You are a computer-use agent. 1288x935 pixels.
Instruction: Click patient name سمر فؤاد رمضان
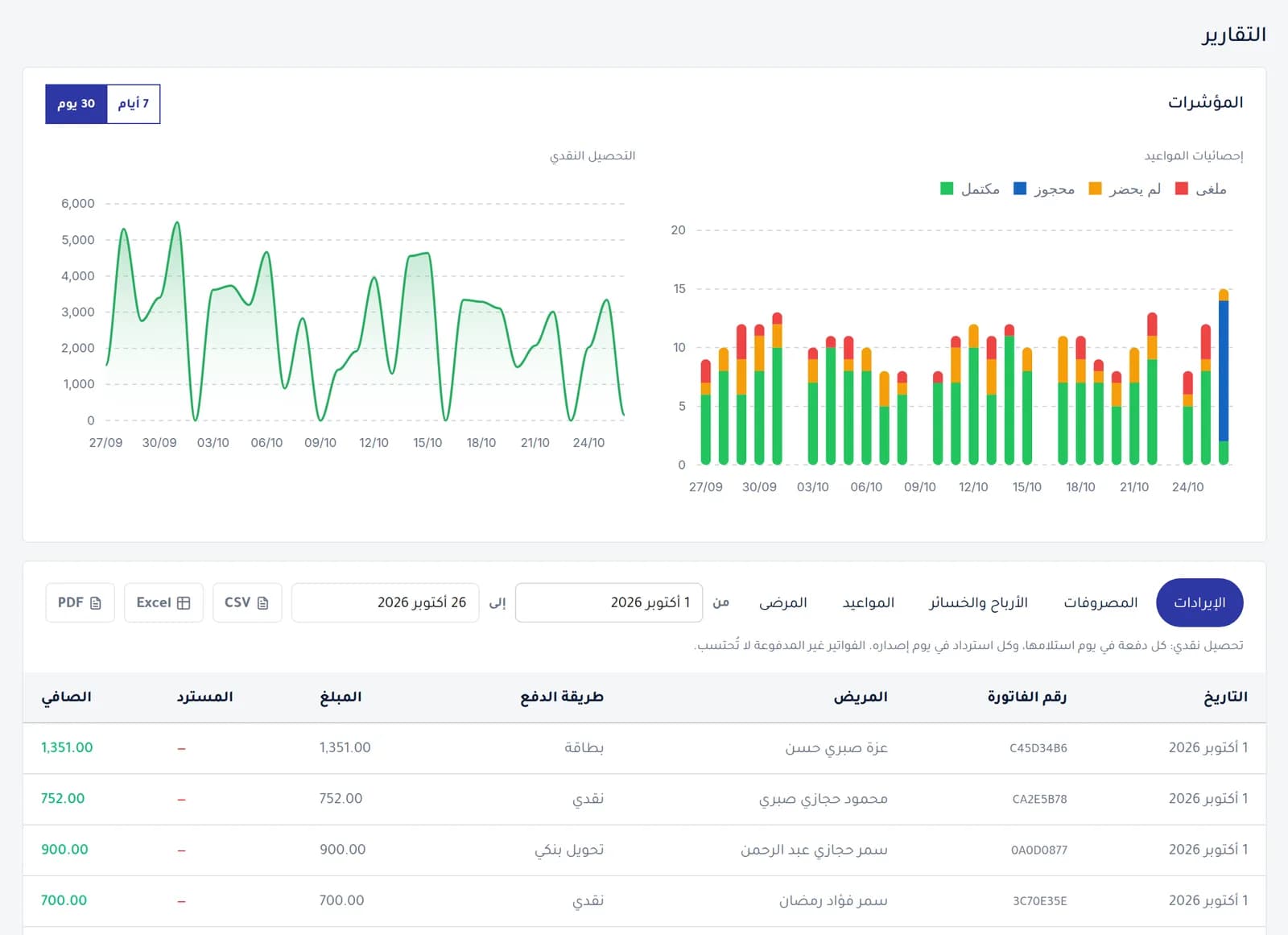pyautogui.click(x=833, y=900)
